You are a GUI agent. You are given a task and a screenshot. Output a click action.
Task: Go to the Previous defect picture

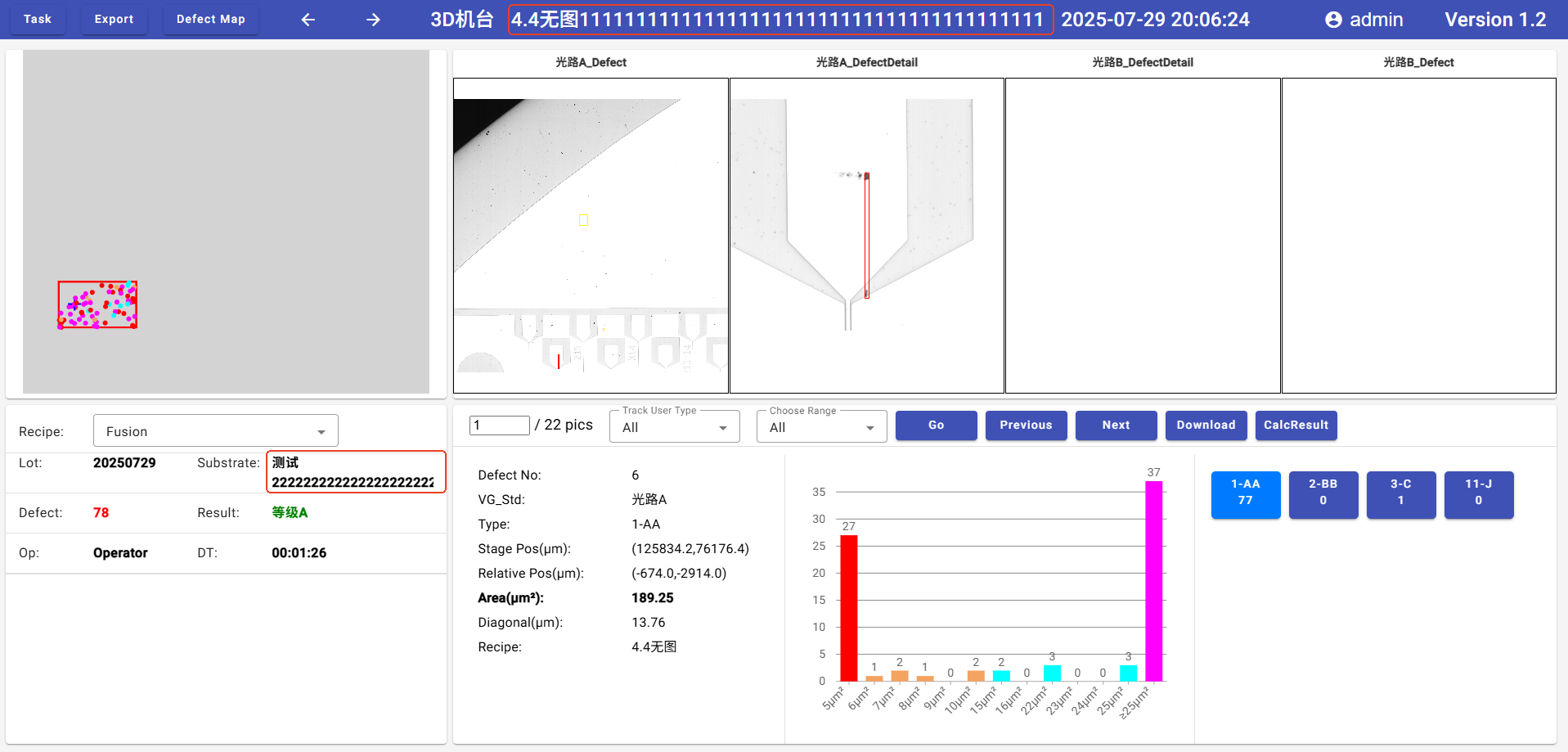tap(1026, 425)
